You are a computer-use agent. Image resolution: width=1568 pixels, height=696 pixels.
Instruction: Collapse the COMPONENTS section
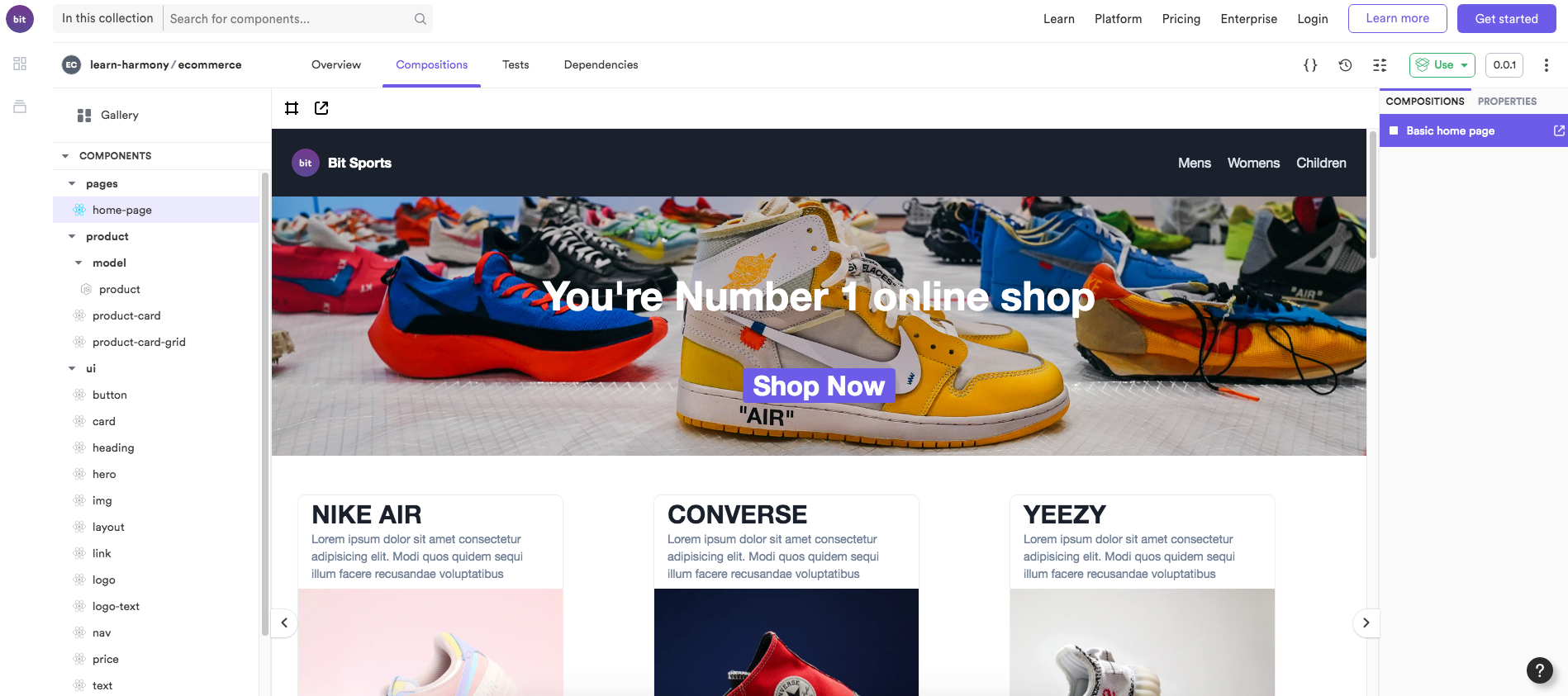(65, 156)
